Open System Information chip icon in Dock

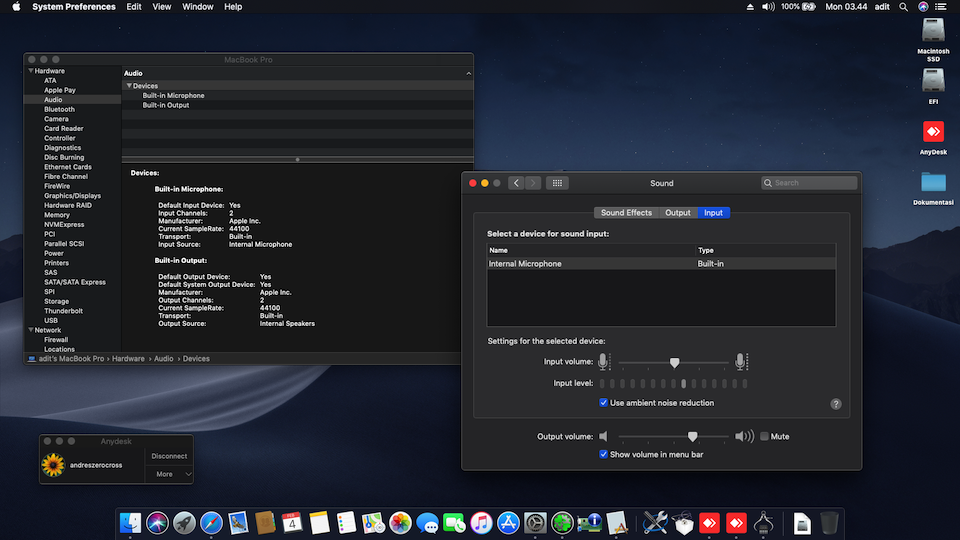[x=589, y=523]
